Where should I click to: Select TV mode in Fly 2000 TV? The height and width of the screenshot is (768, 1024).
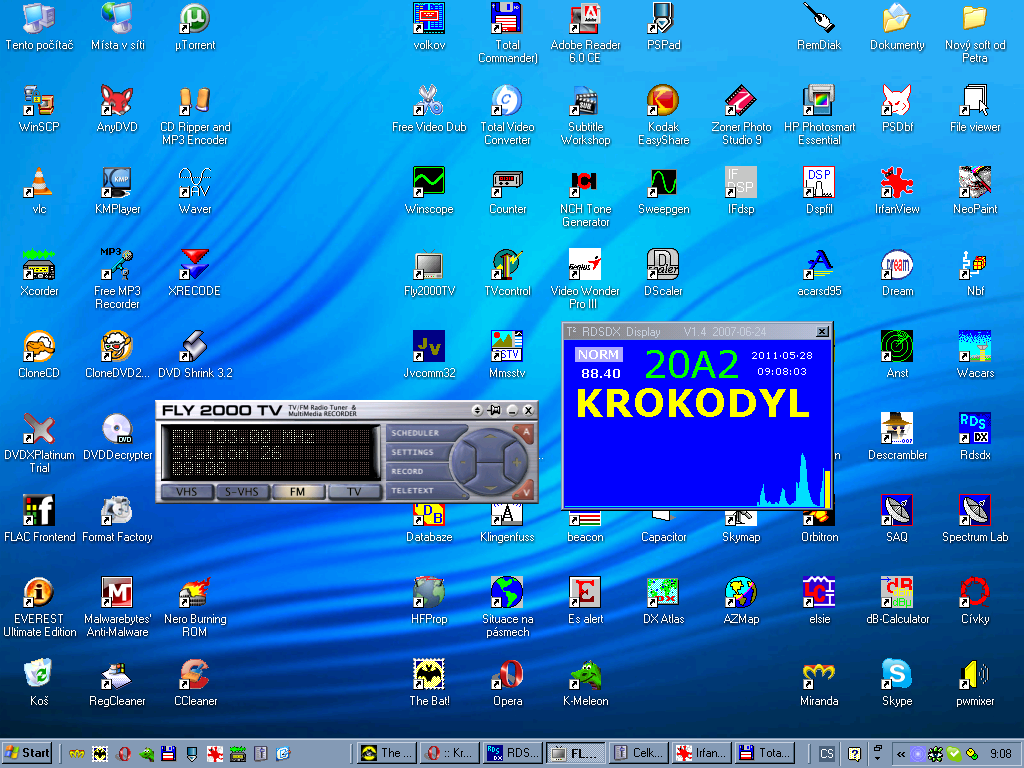point(353,492)
